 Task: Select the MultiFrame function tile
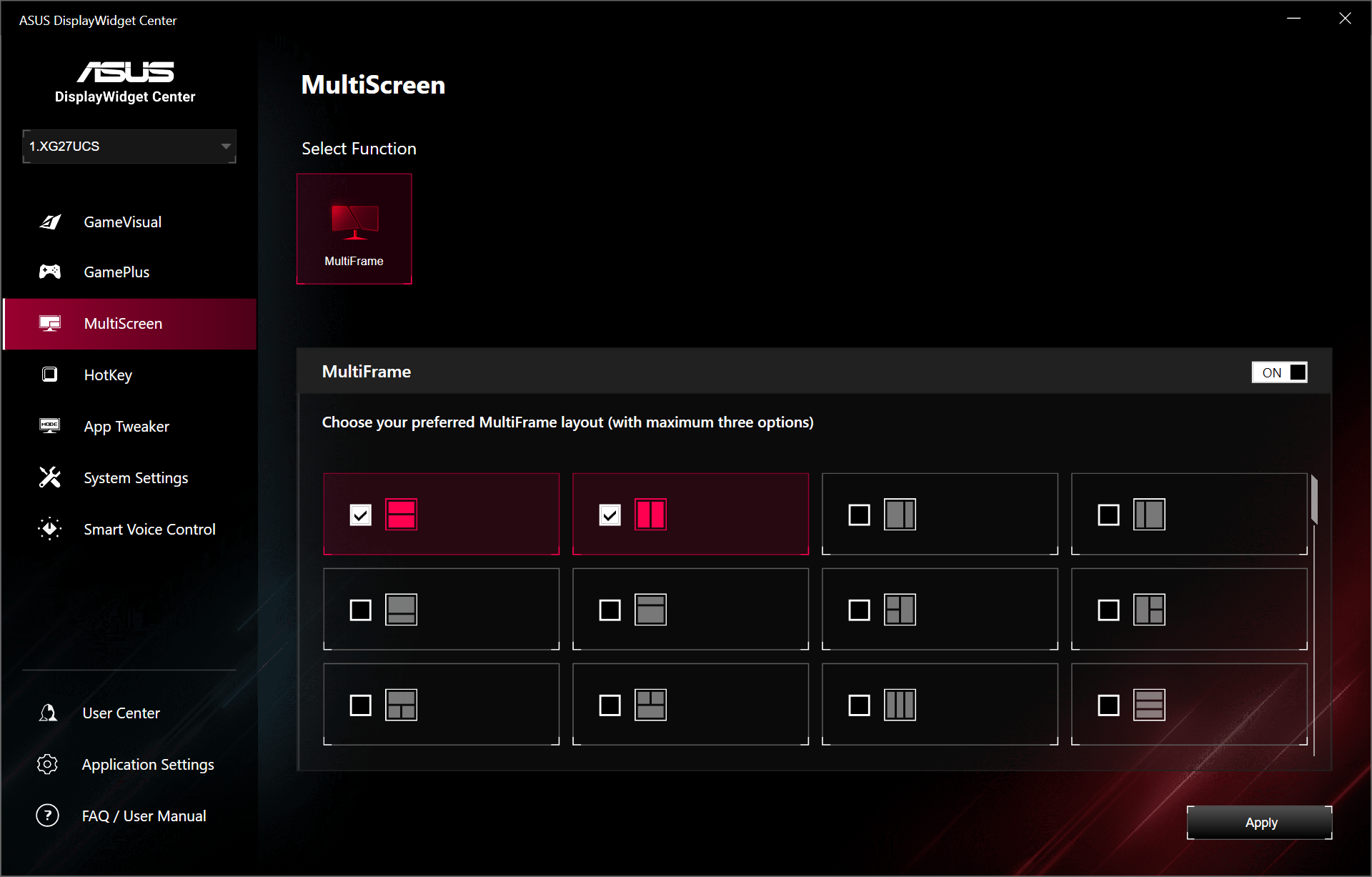354,229
